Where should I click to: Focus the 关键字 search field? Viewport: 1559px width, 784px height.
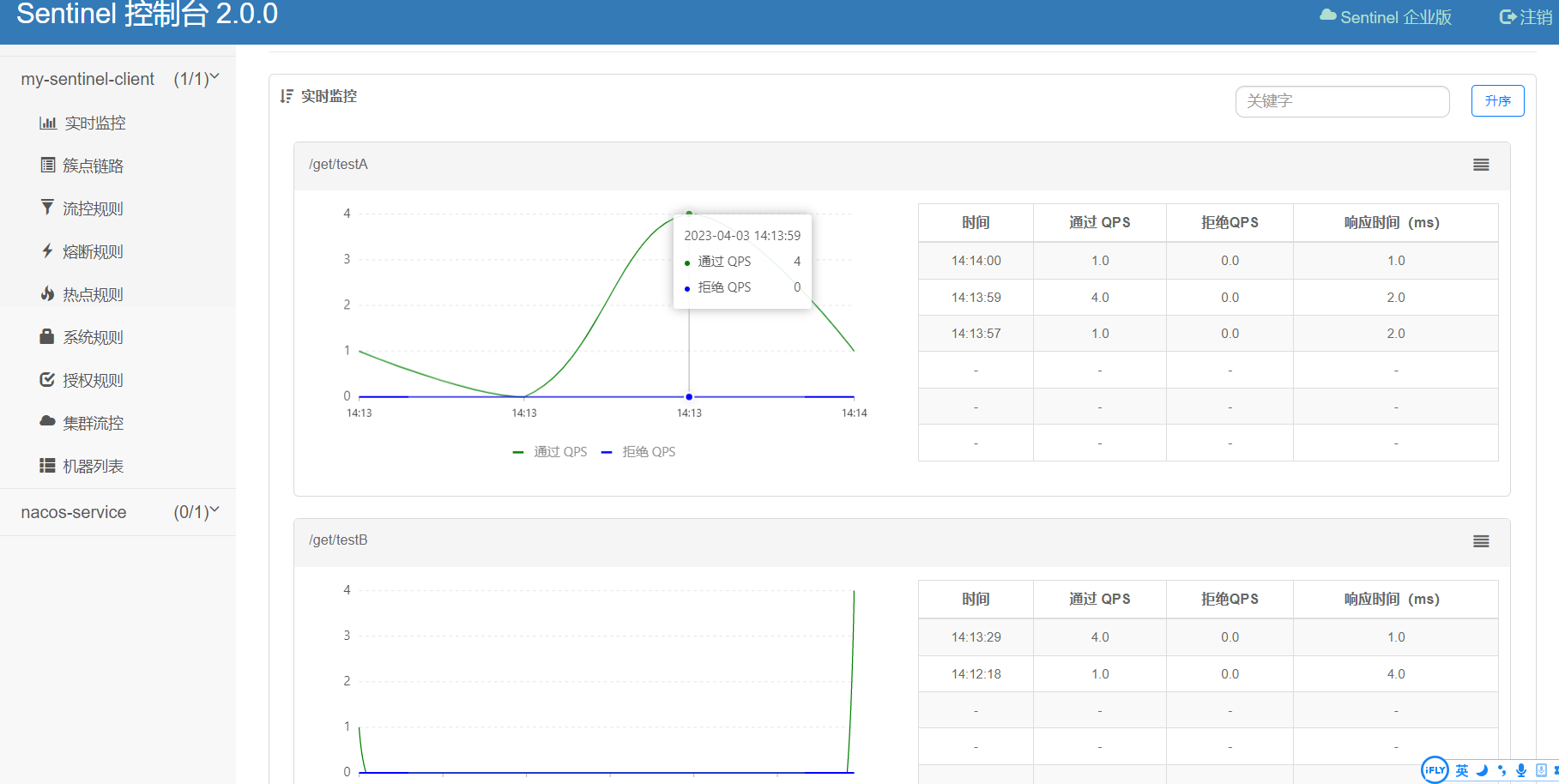[1342, 101]
